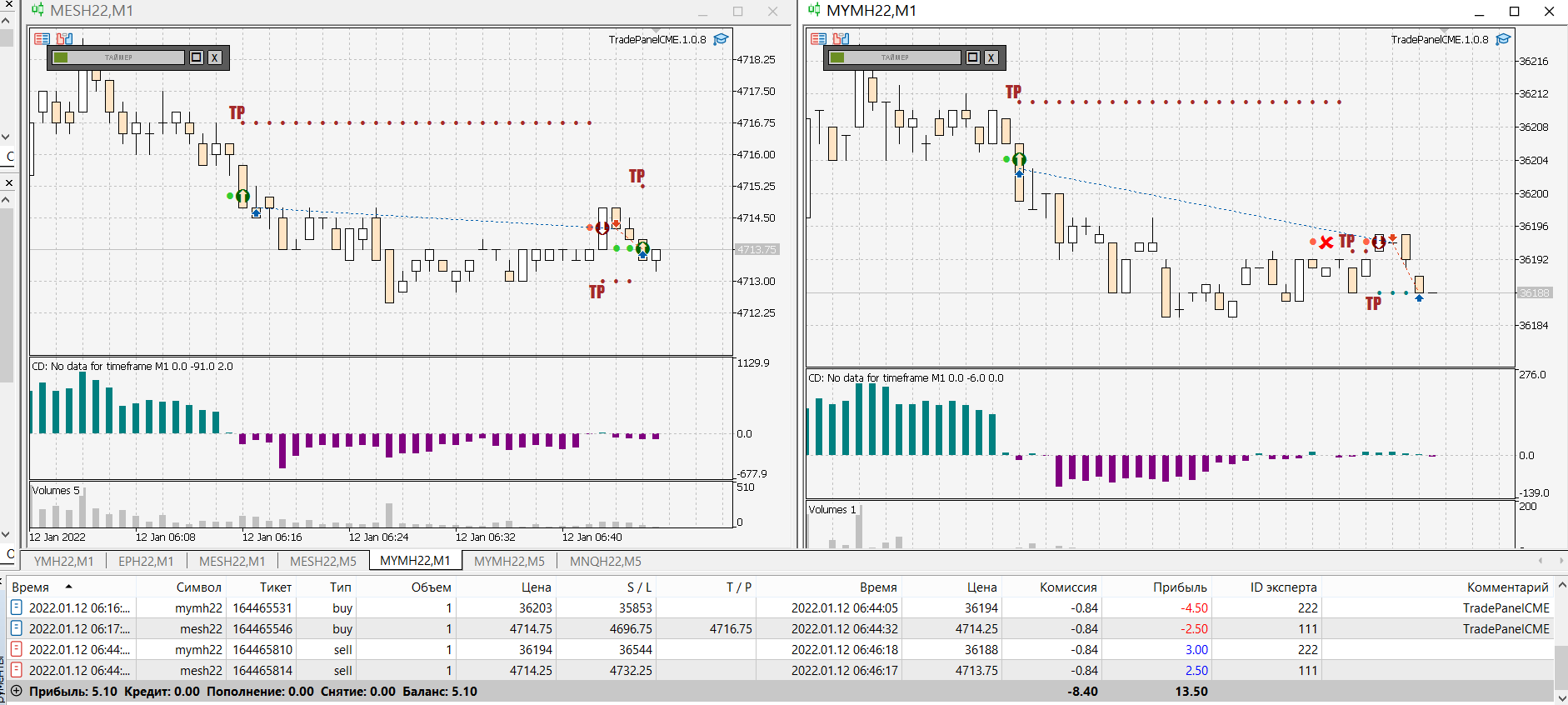
Task: Click the Volumes 5 indicator label
Action: click(x=56, y=490)
